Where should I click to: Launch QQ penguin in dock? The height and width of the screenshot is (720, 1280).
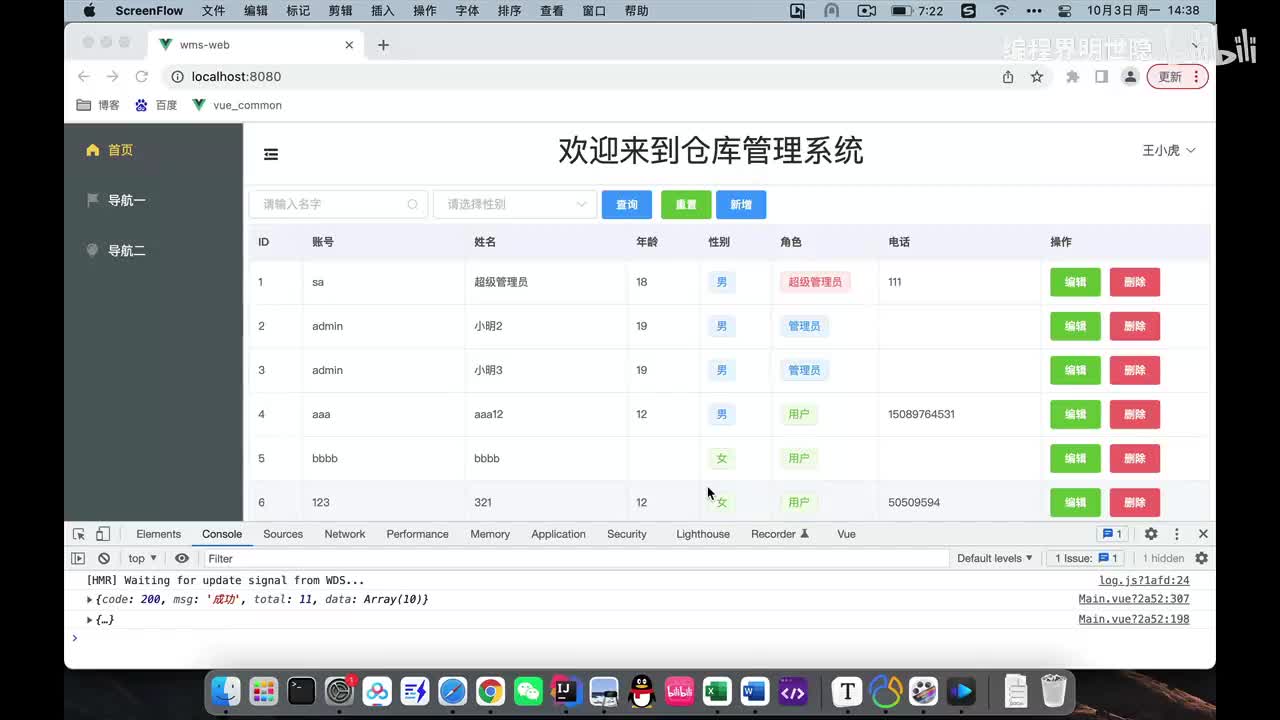click(642, 691)
